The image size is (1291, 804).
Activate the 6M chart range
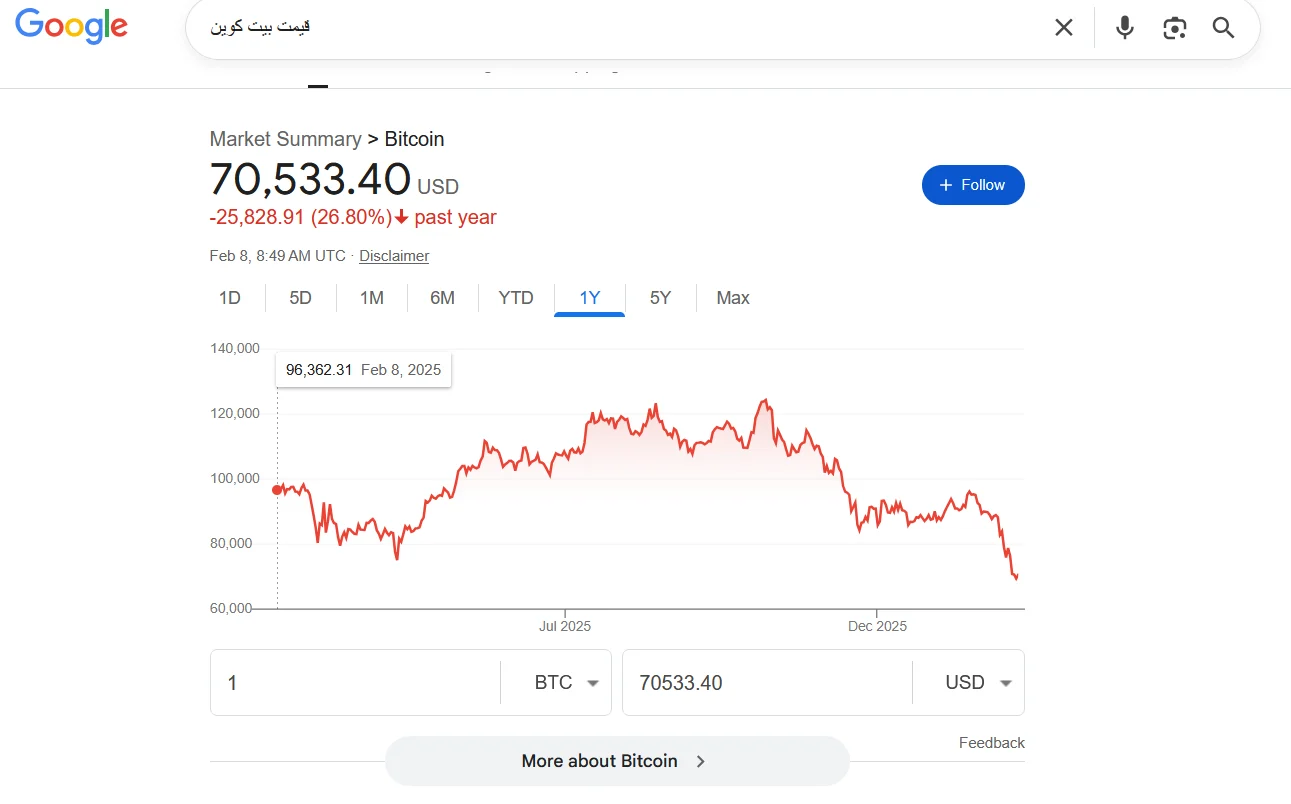[x=443, y=297]
